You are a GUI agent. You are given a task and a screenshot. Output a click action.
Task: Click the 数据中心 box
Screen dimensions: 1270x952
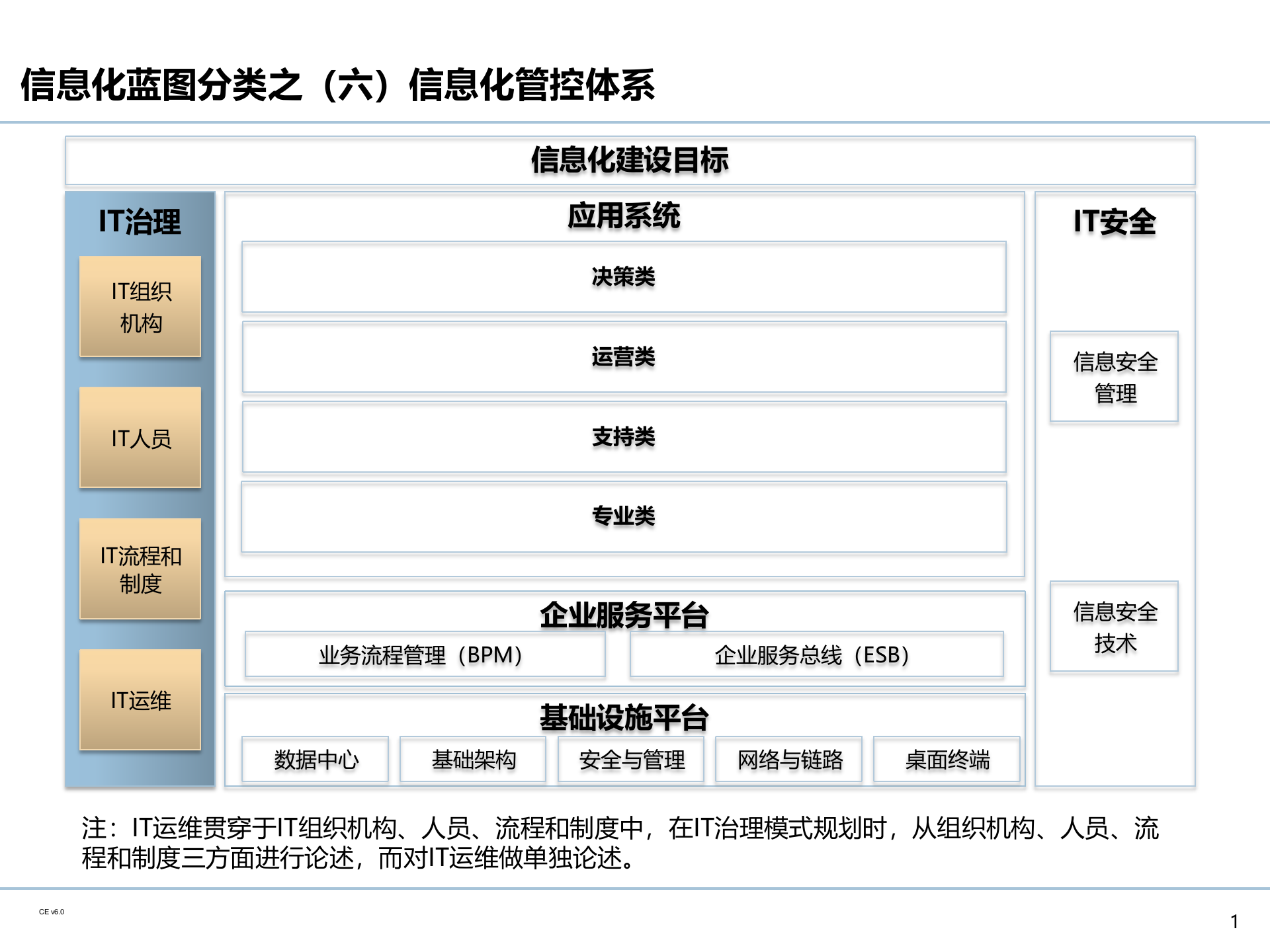click(316, 760)
